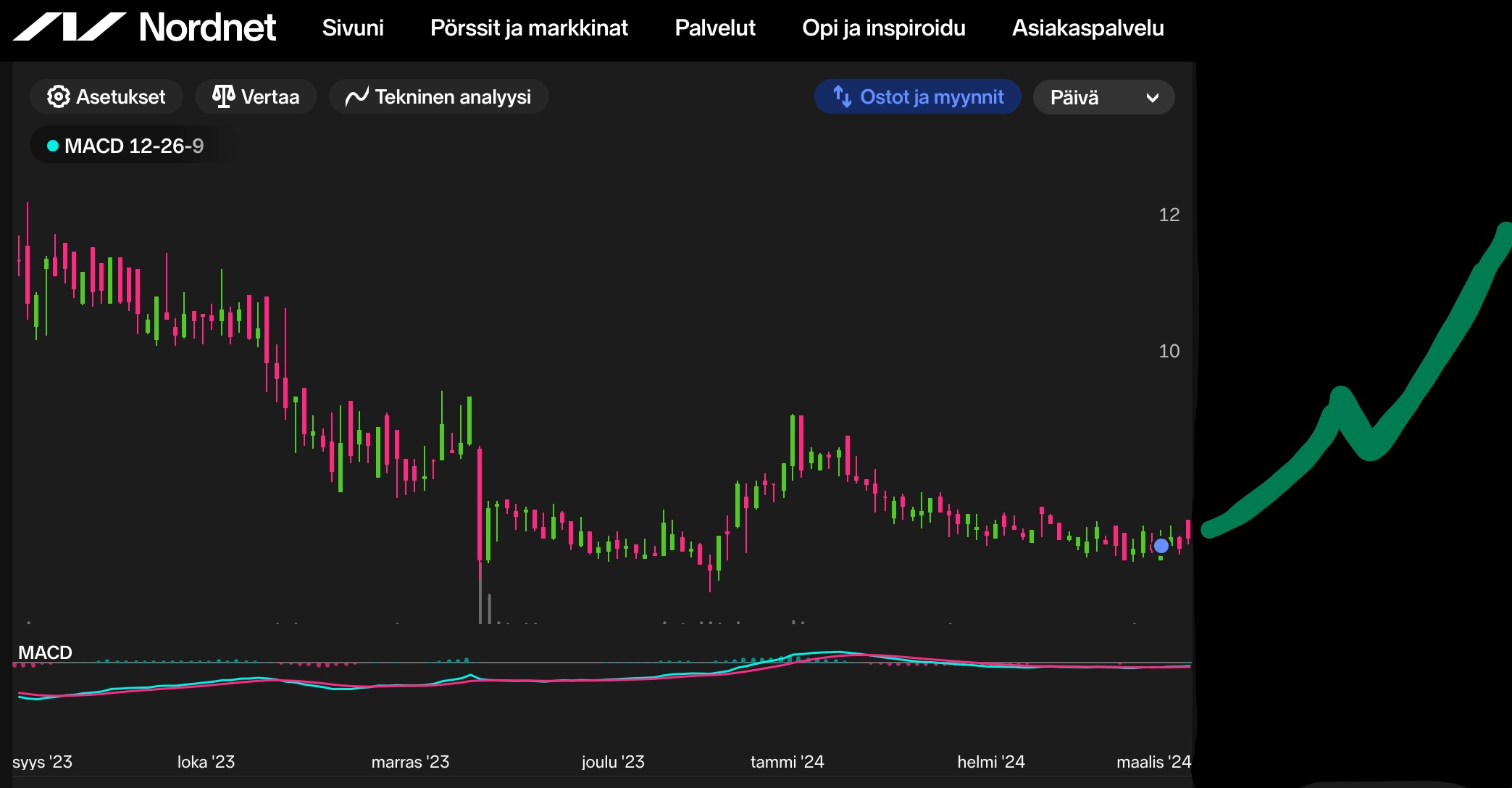Click the Vertaa balance scale icon
Image resolution: width=1512 pixels, height=788 pixels.
pyautogui.click(x=223, y=96)
